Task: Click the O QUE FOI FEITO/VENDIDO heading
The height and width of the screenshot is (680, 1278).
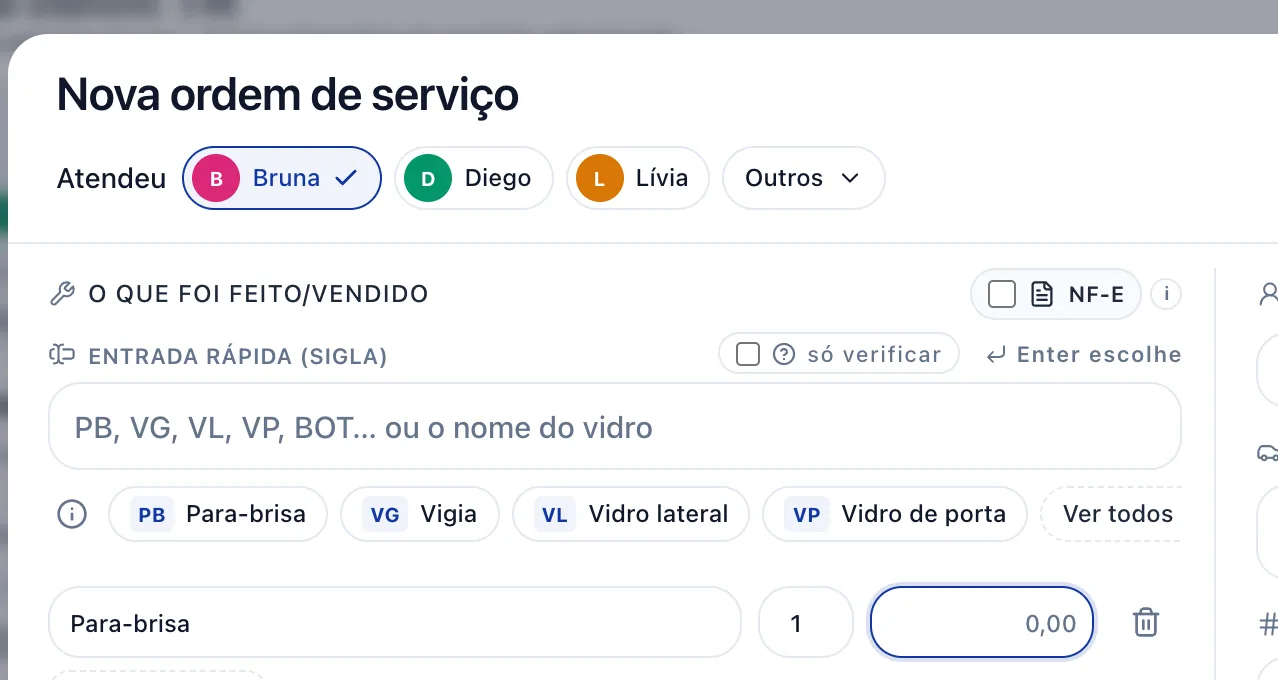Action: click(259, 295)
